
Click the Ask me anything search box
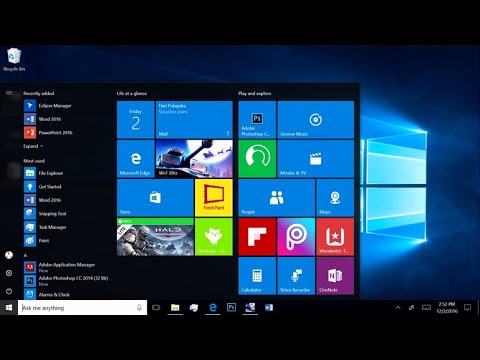[x=82, y=308]
